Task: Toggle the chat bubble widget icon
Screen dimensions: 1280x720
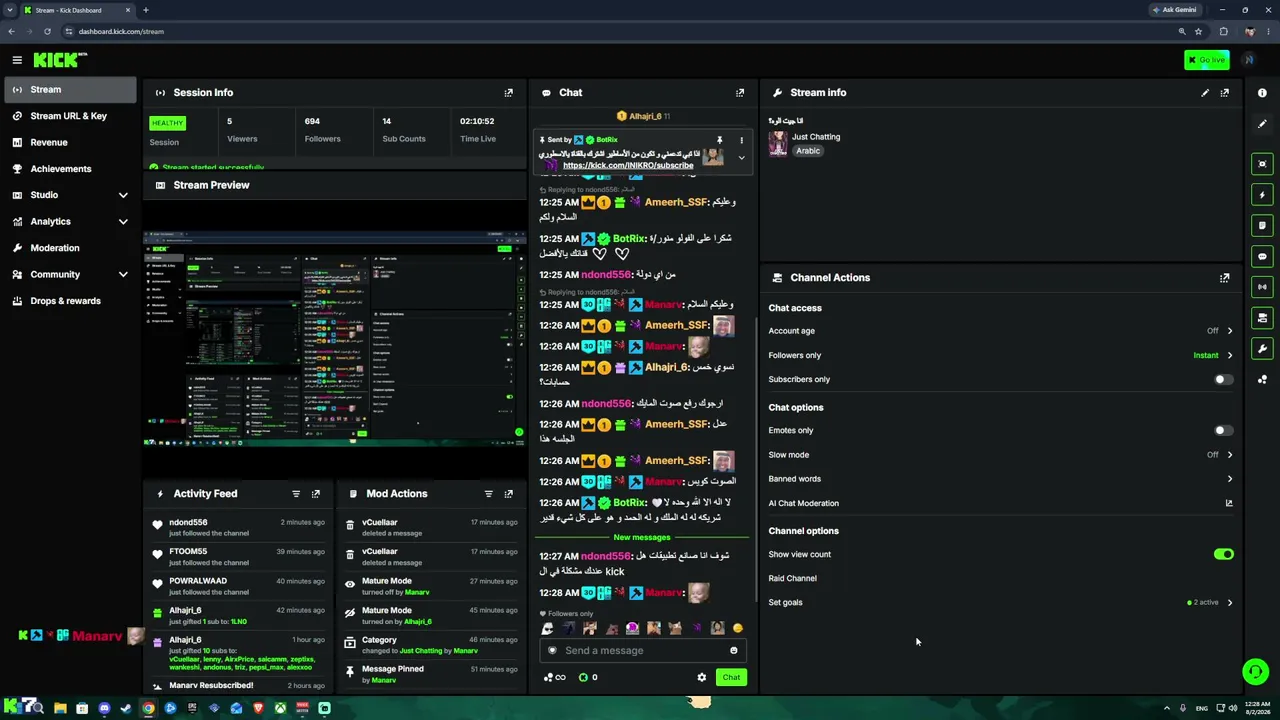Action: click(1262, 257)
